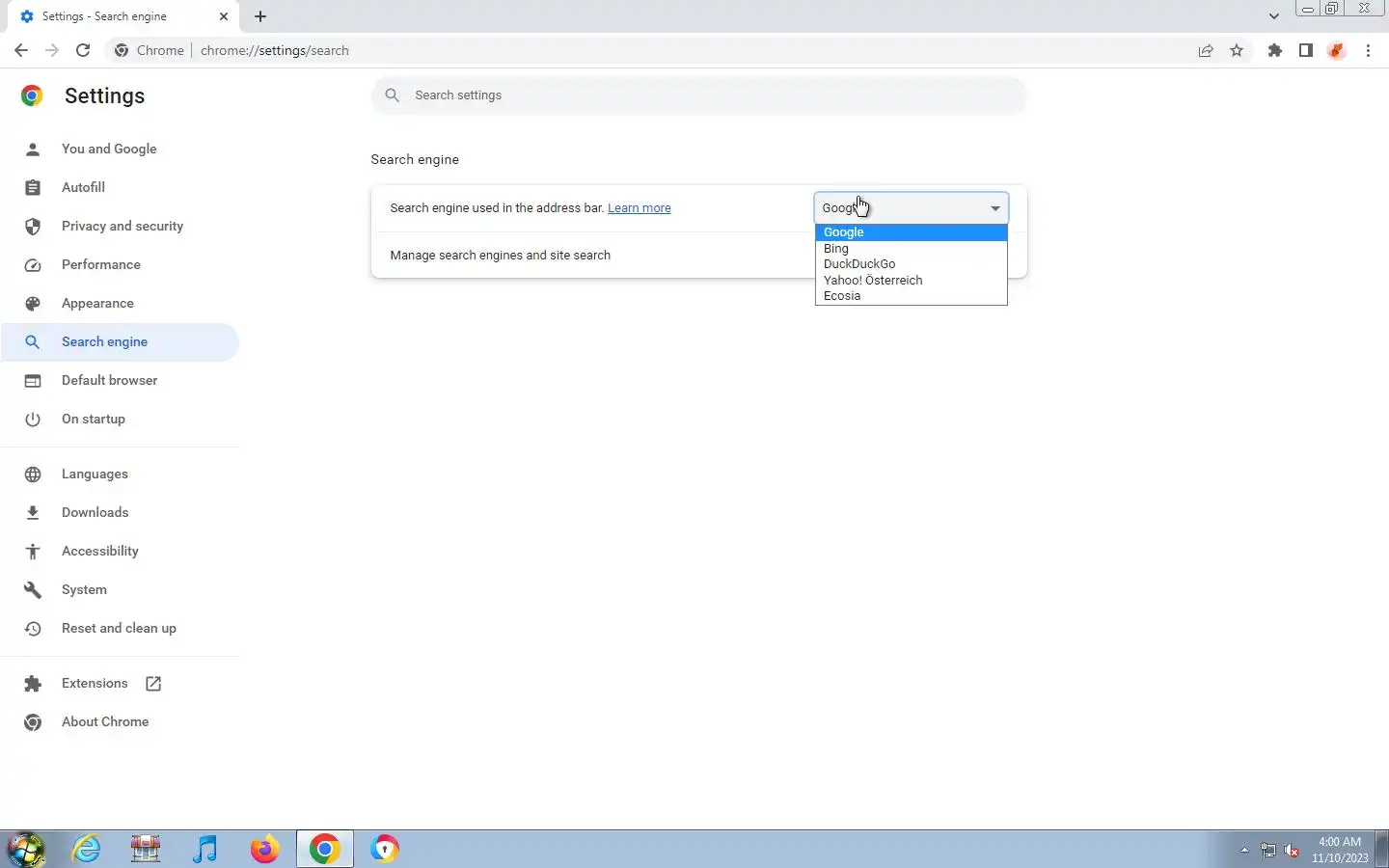The image size is (1389, 868).
Task: Click the Chrome site info icon in address bar
Action: click(122, 50)
